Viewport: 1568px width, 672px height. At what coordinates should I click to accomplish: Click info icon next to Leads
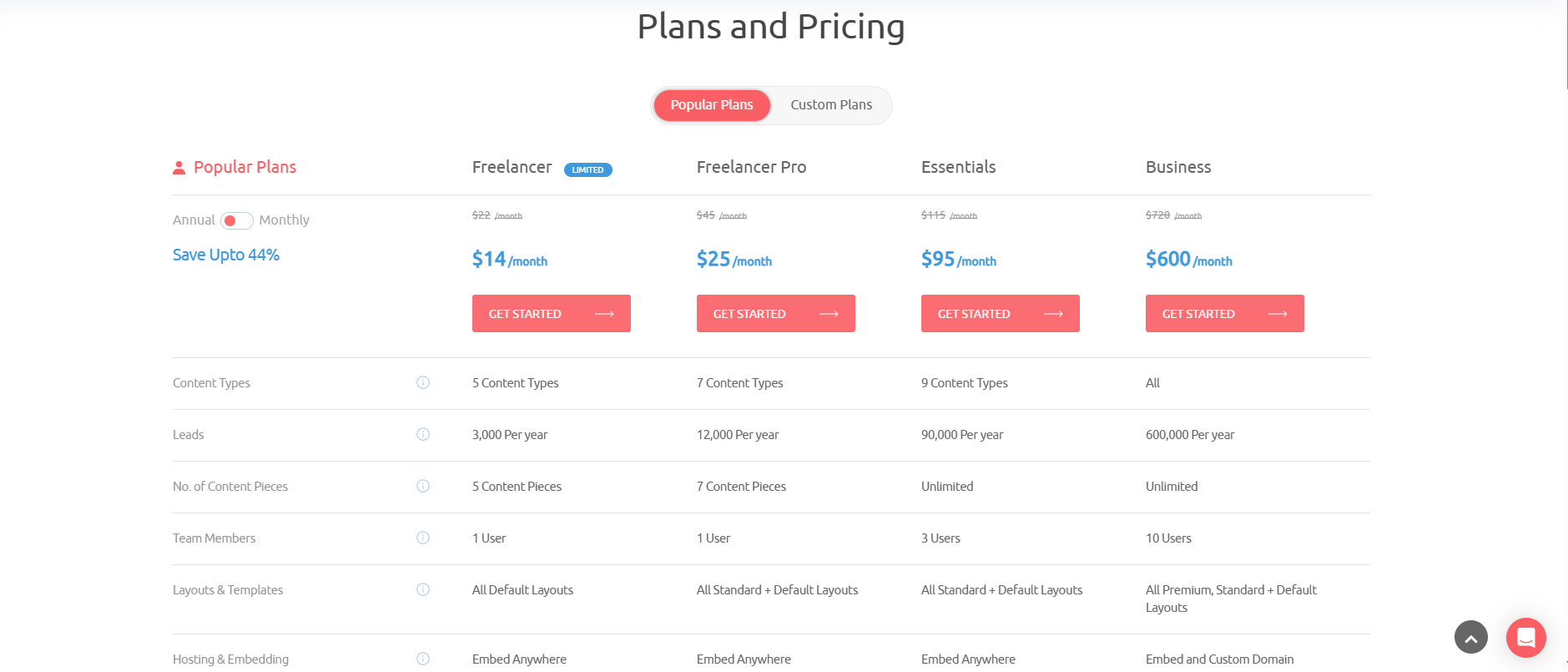(x=423, y=434)
